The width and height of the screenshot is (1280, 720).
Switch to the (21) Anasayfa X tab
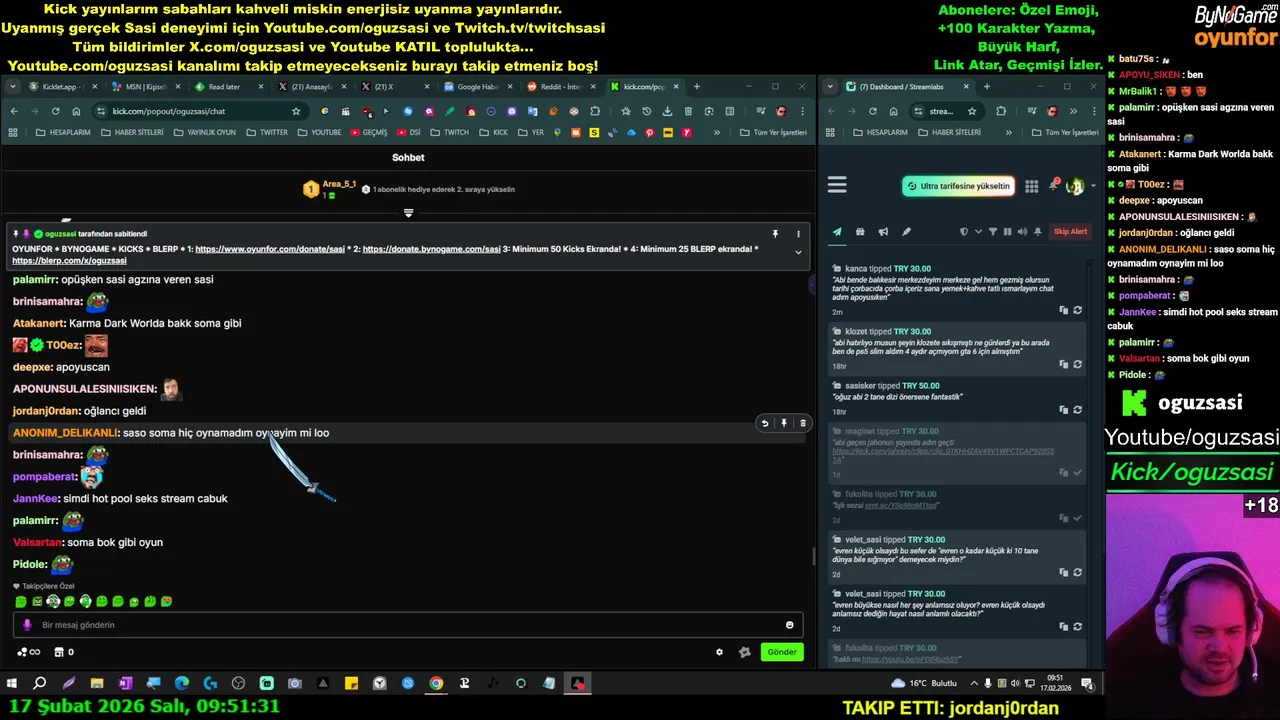tap(312, 87)
